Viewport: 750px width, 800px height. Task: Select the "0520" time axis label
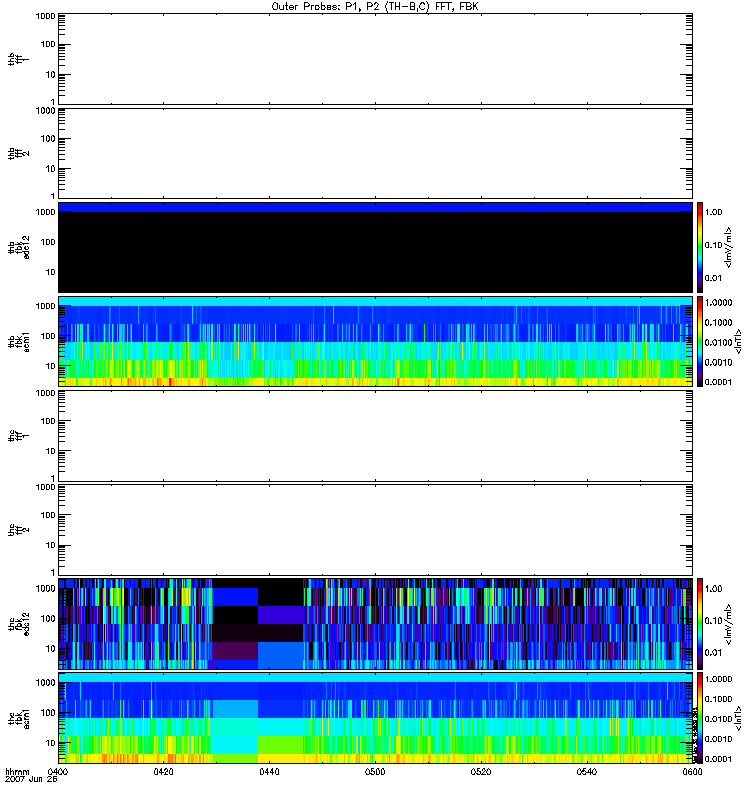coord(481,772)
